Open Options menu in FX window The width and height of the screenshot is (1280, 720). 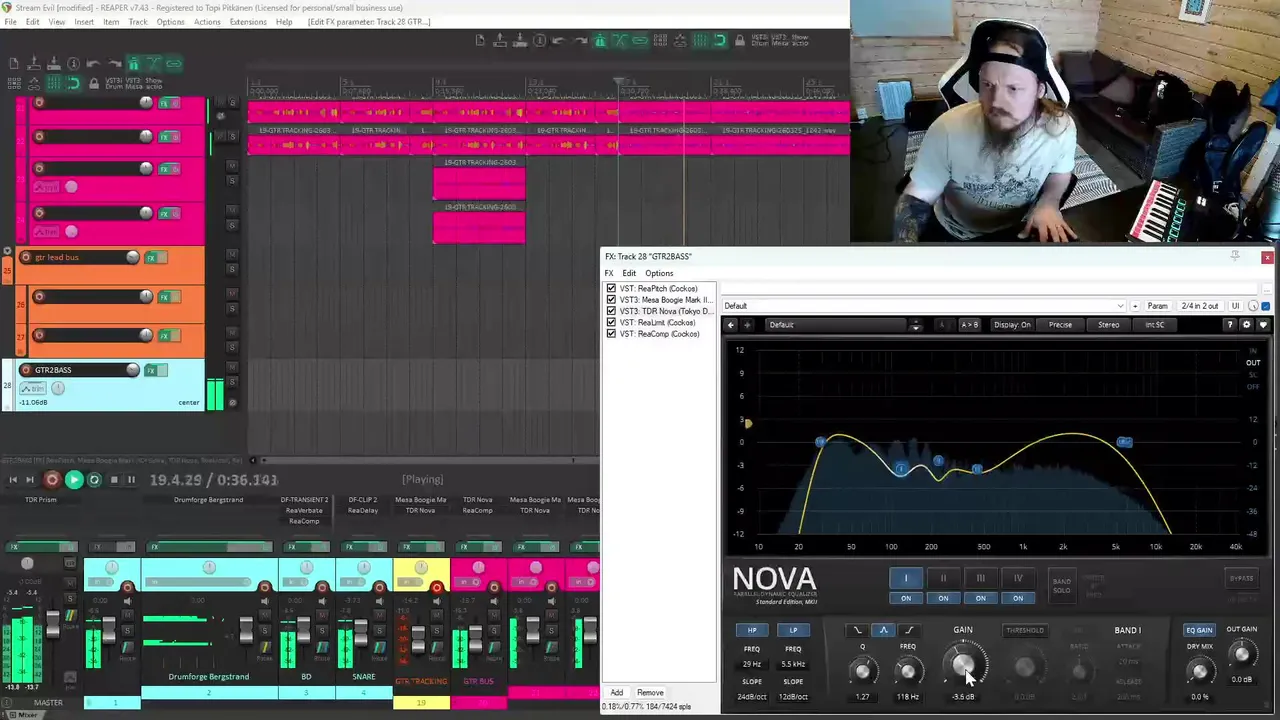click(659, 273)
